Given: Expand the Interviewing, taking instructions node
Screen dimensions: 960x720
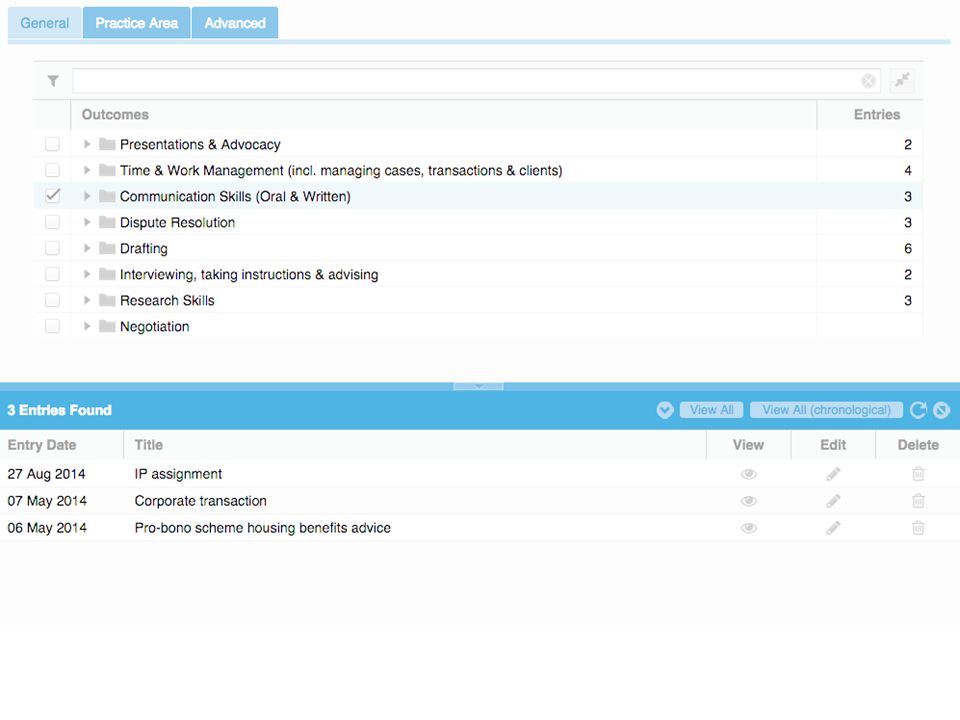Looking at the screenshot, I should (87, 274).
